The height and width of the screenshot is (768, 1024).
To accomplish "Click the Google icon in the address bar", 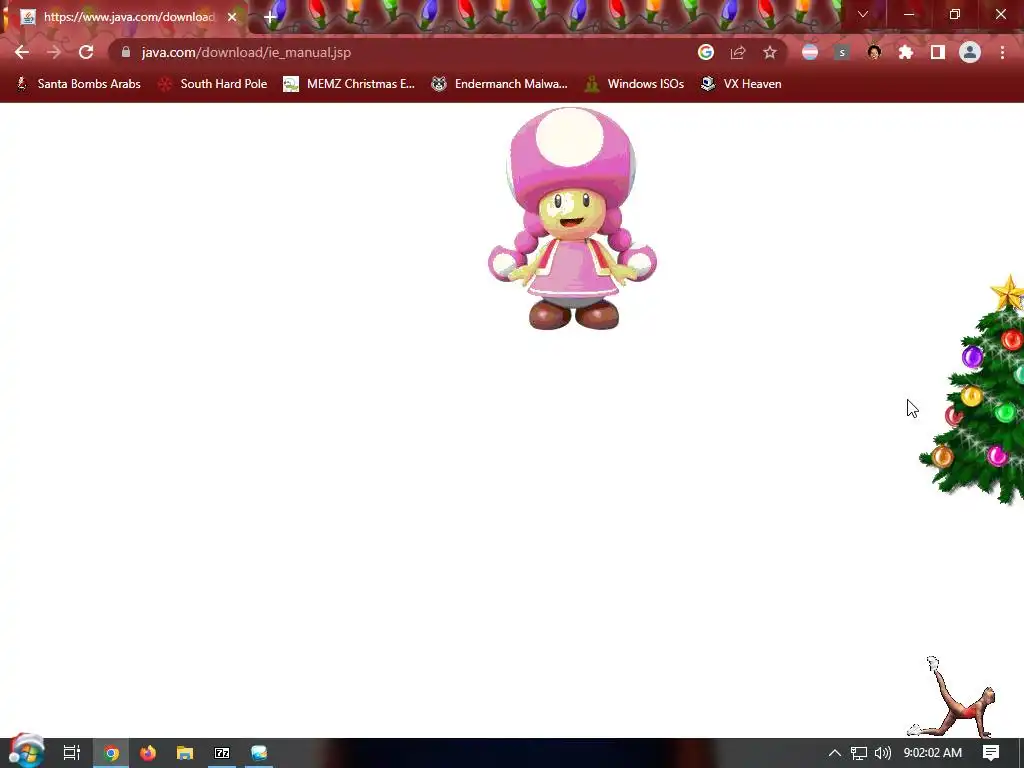I will pos(706,52).
